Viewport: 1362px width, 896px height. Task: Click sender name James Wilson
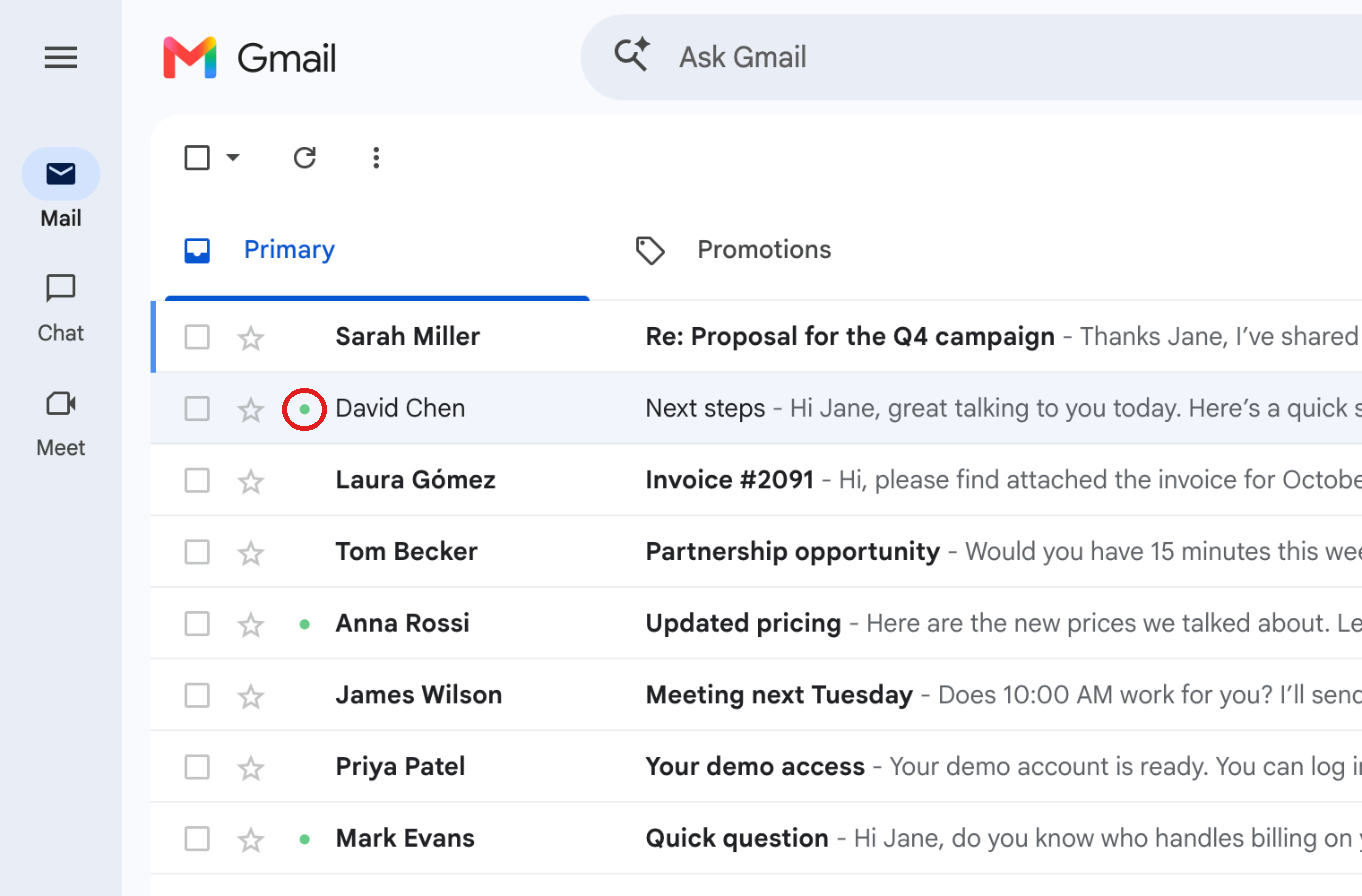[x=419, y=695]
